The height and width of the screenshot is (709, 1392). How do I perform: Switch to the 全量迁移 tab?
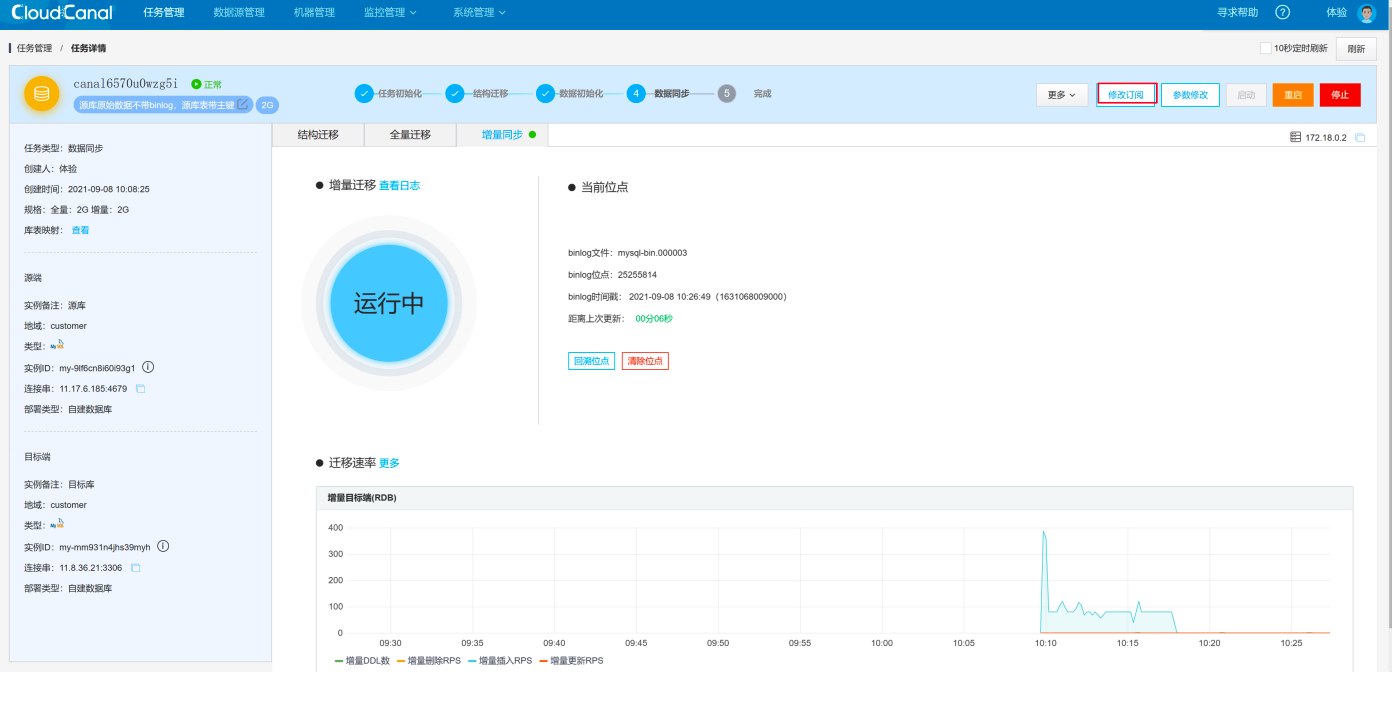pos(410,135)
